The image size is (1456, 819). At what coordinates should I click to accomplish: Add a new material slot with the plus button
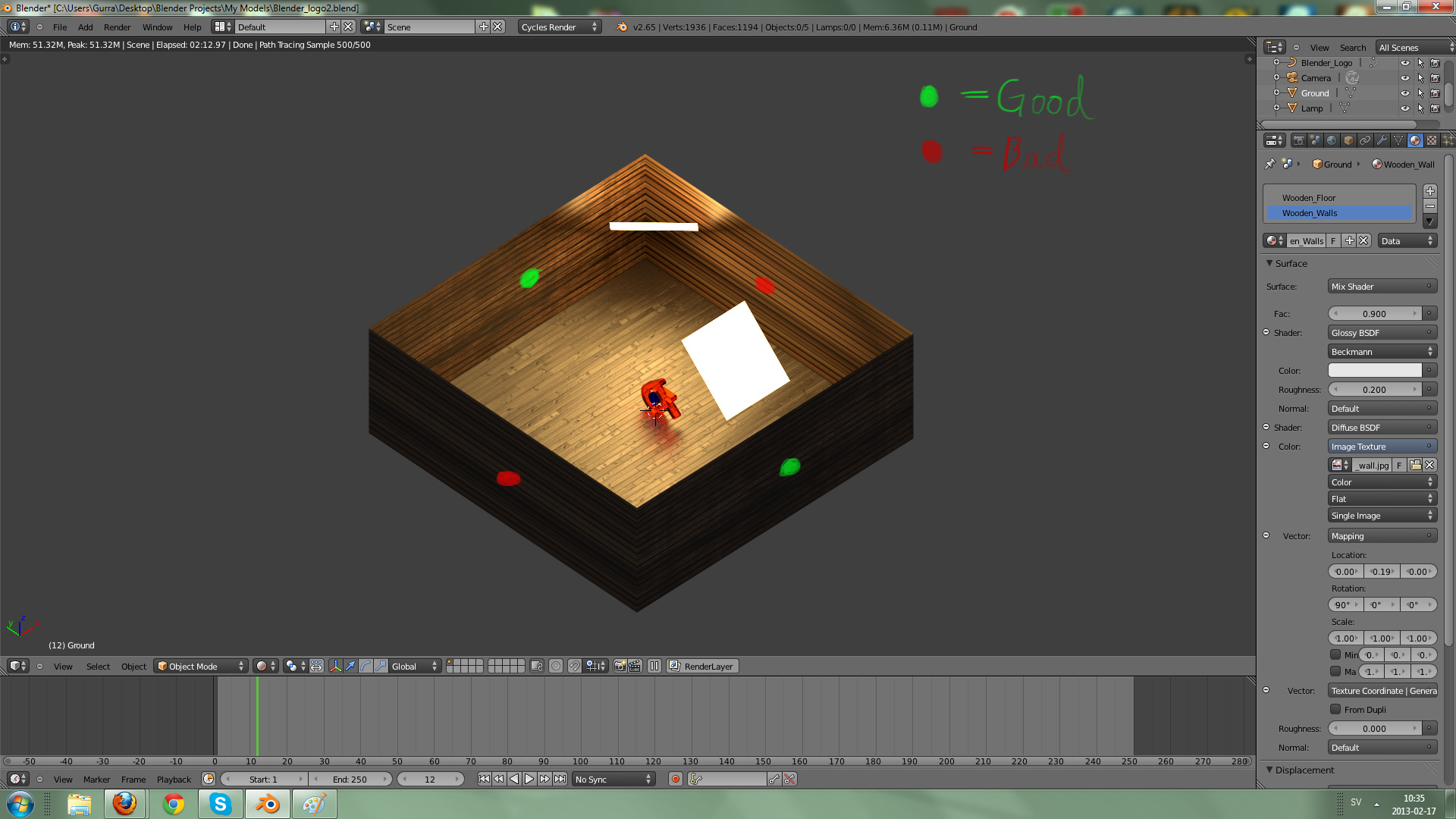tap(1430, 191)
